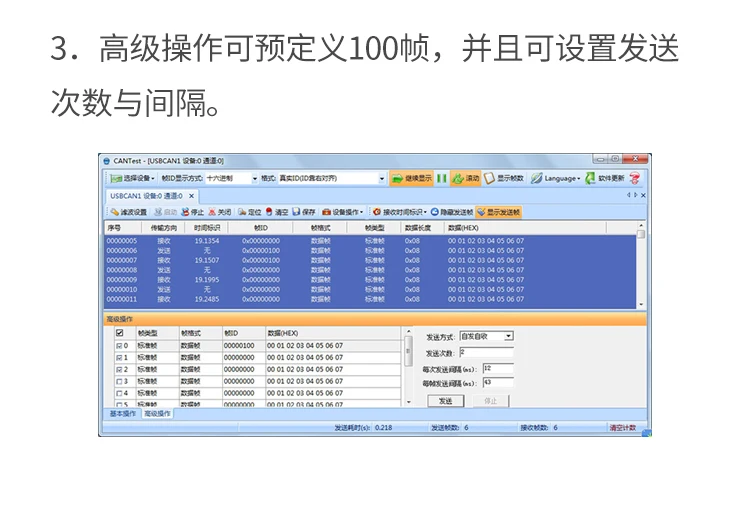Switch to the 基本操作 tab

click(x=123, y=414)
